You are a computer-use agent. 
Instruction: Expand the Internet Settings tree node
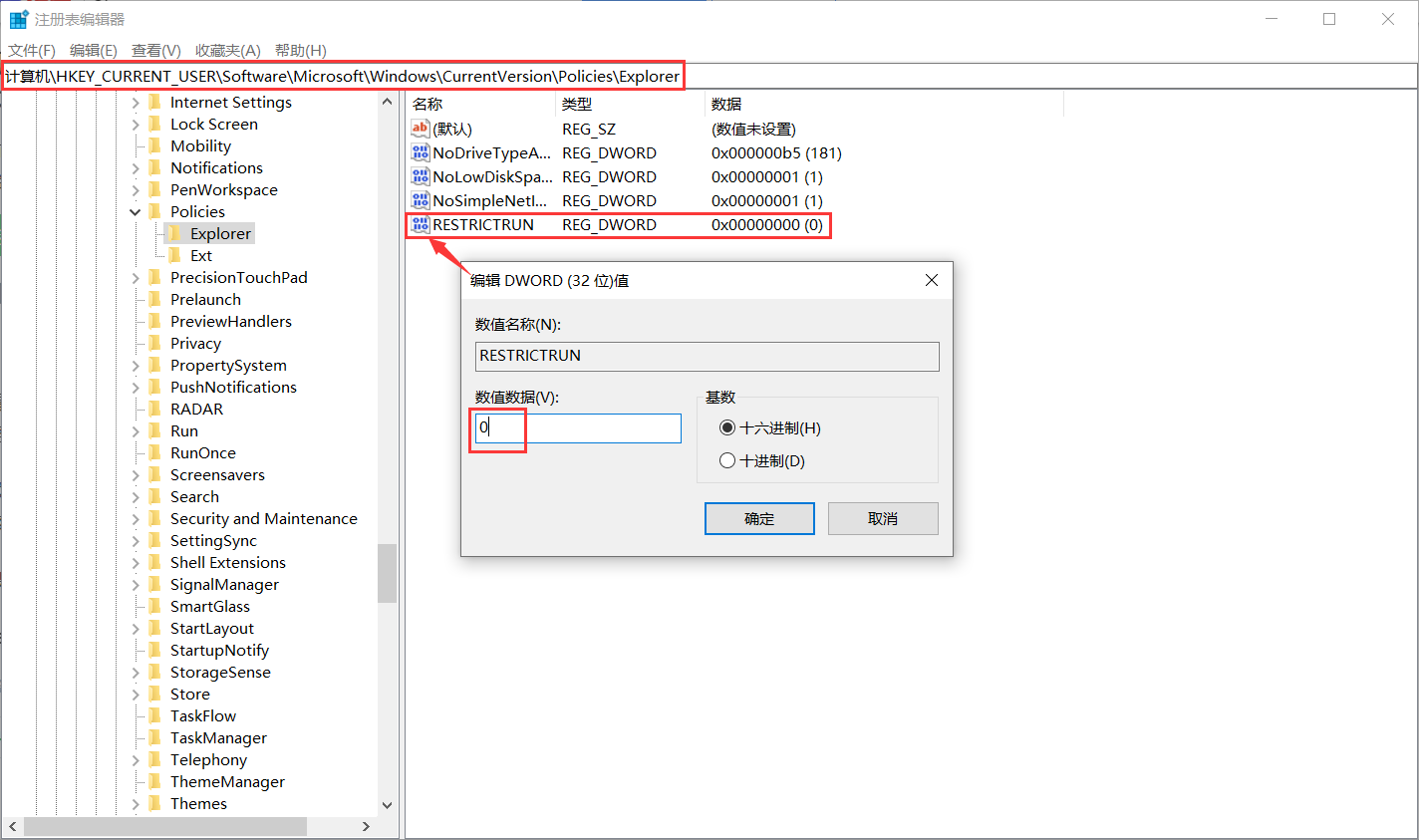pos(135,102)
